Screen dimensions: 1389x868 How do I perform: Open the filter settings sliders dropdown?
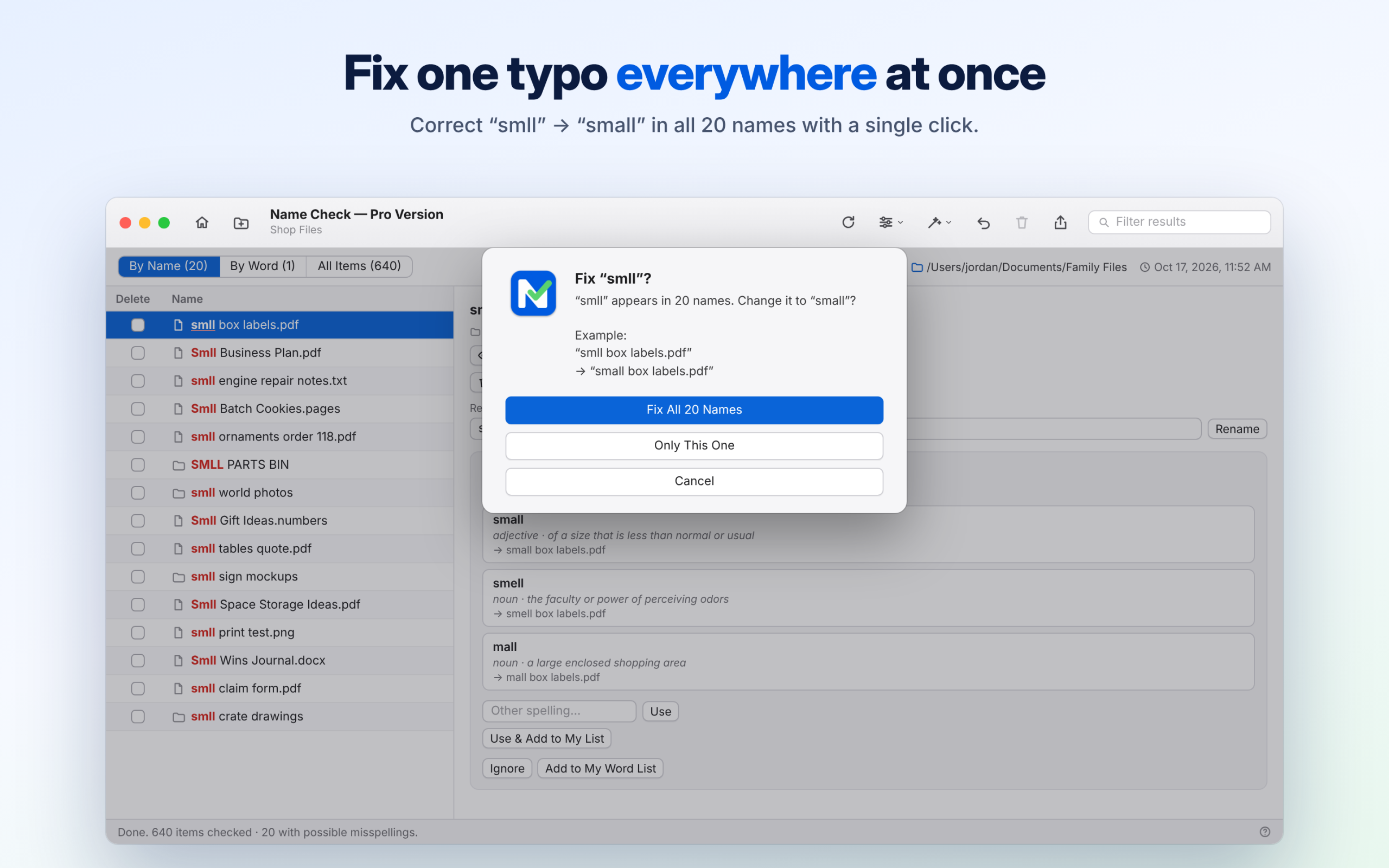click(891, 222)
